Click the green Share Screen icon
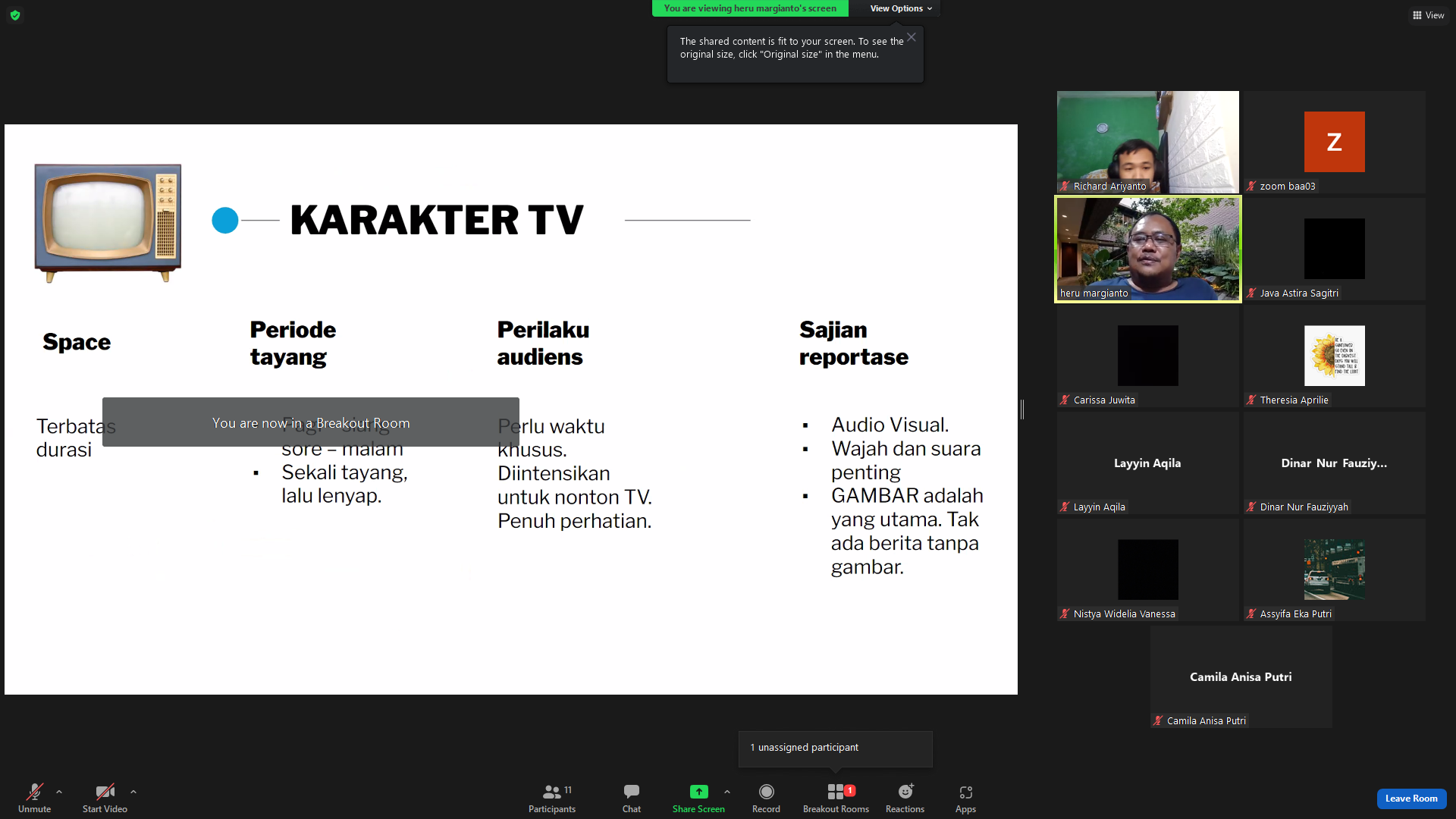 coord(698,792)
